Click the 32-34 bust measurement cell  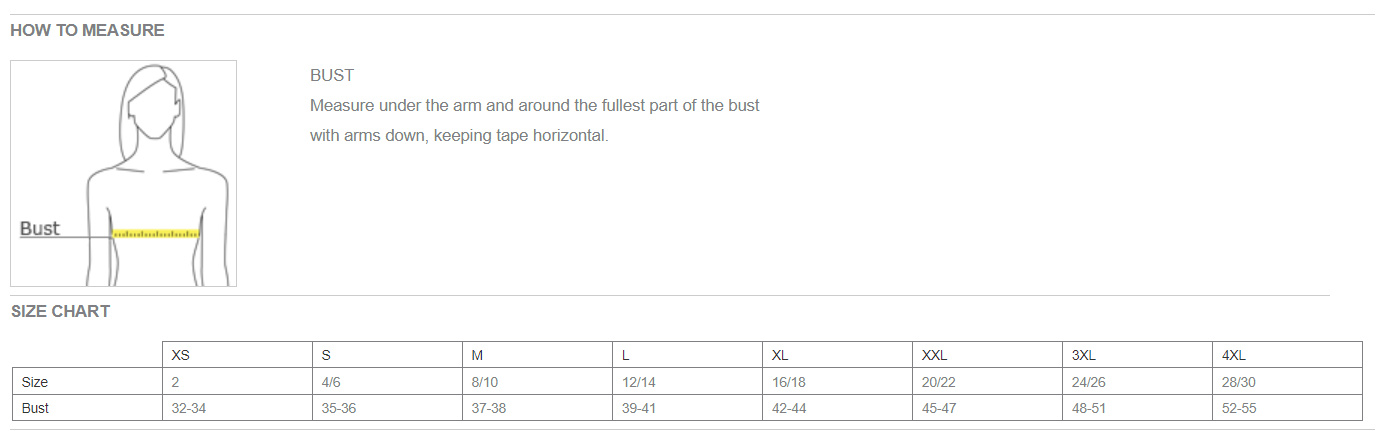(x=237, y=408)
